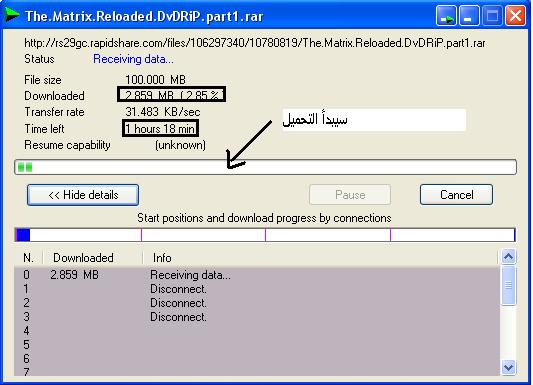This screenshot has height=385, width=533.
Task: Click the disabled Pause button
Action: (350, 195)
